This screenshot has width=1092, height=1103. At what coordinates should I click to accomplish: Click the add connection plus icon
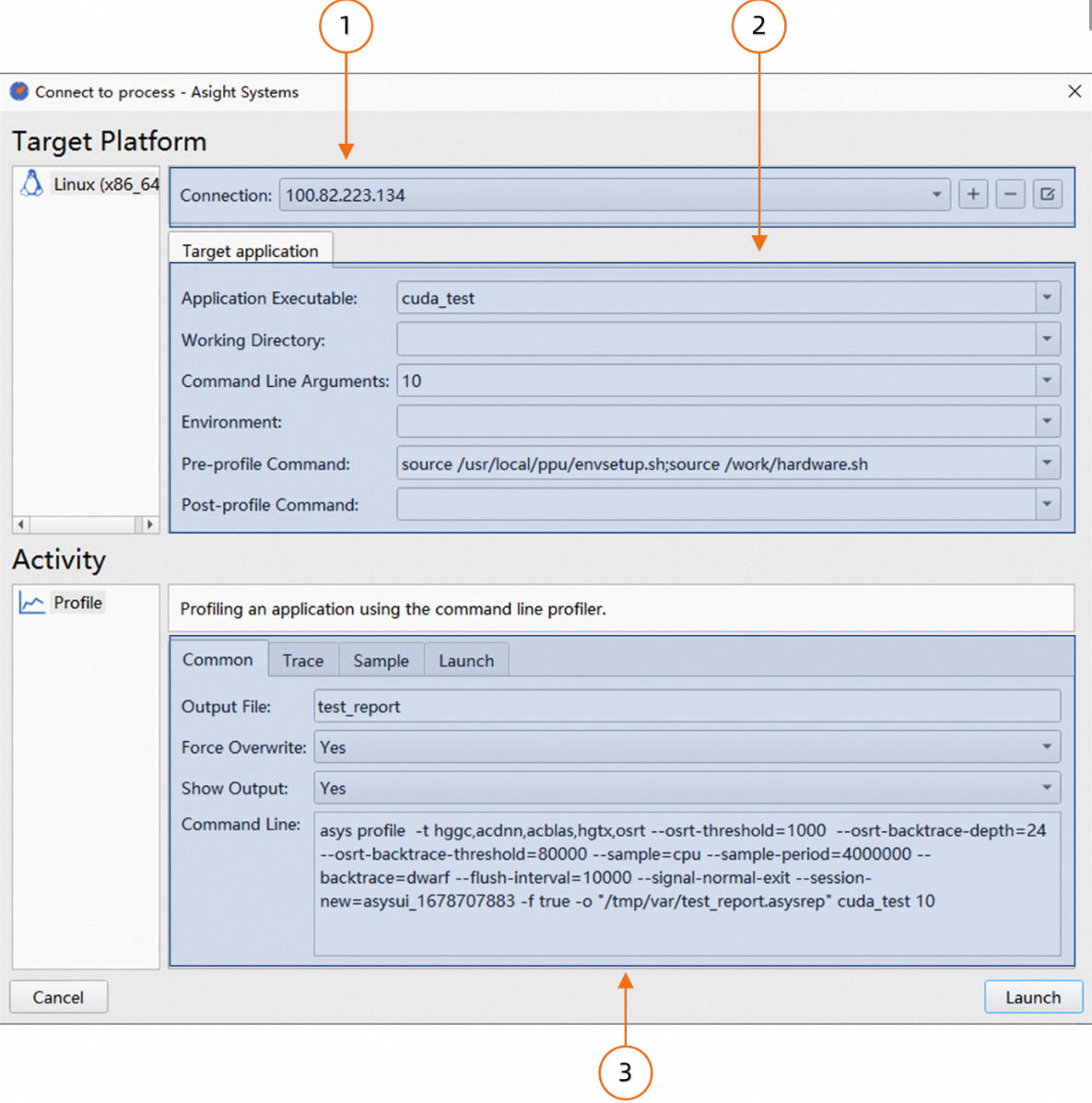(973, 194)
